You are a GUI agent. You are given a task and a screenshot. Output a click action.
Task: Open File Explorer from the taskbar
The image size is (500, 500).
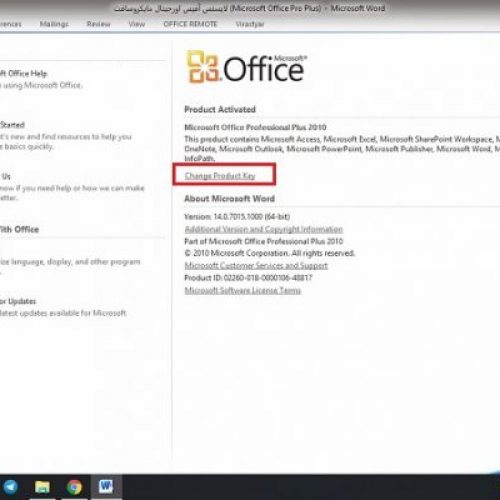42,487
